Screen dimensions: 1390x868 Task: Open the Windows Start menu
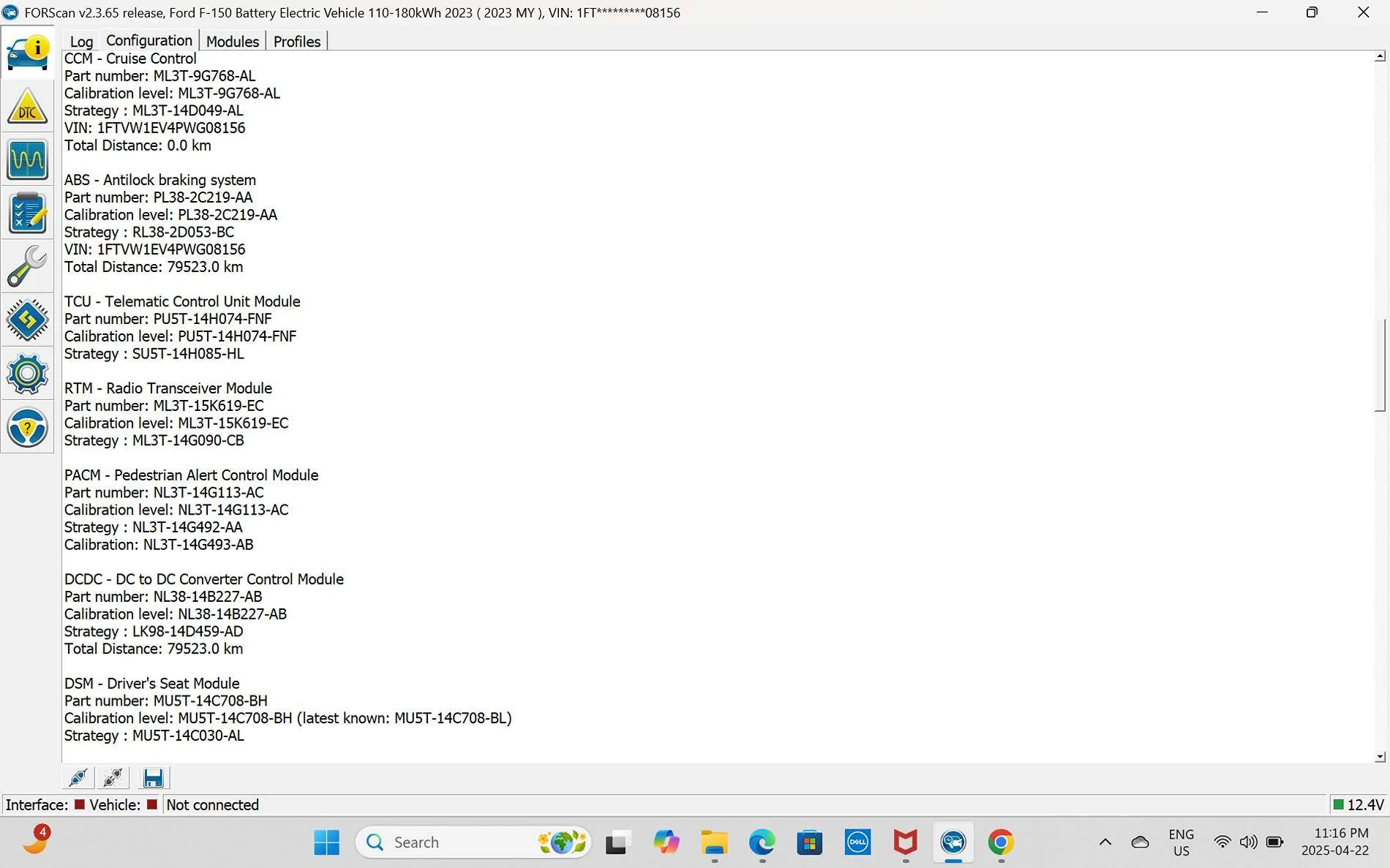(x=326, y=842)
